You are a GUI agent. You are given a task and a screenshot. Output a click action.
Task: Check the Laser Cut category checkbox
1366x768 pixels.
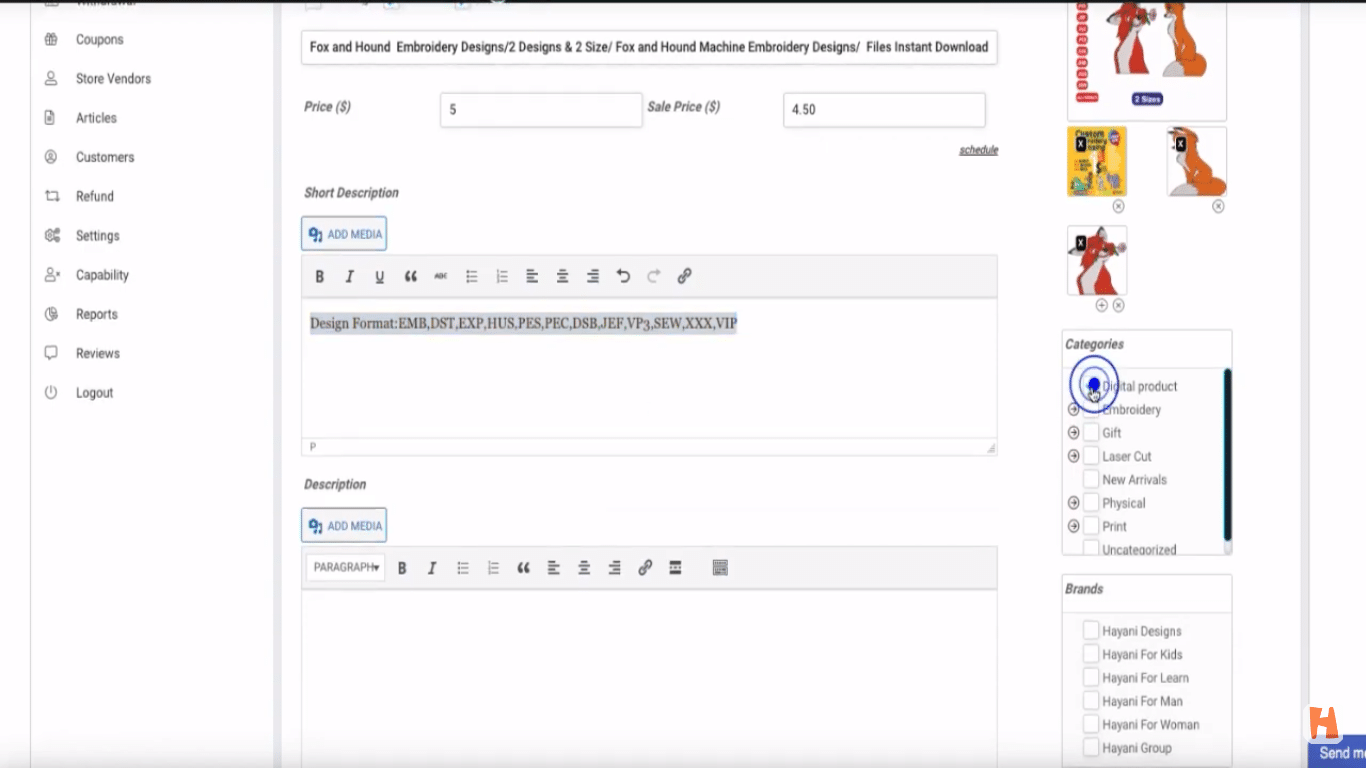[1091, 456]
